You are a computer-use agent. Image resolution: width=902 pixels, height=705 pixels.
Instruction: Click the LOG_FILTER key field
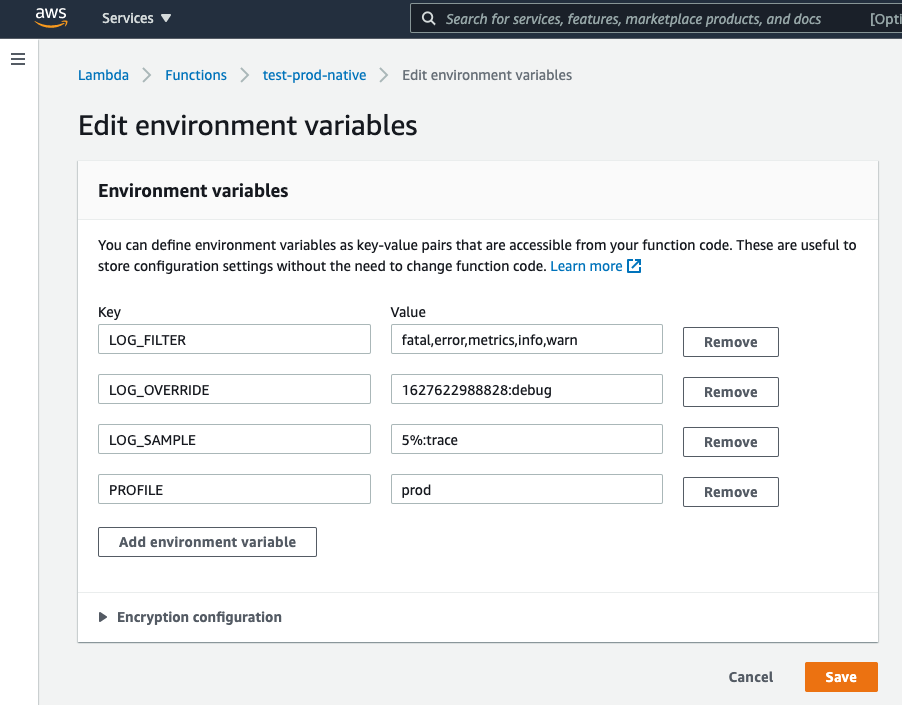(x=234, y=340)
